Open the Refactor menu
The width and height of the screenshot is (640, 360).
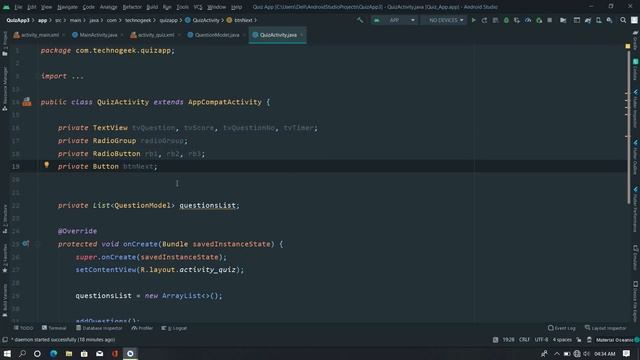(x=132, y=7)
